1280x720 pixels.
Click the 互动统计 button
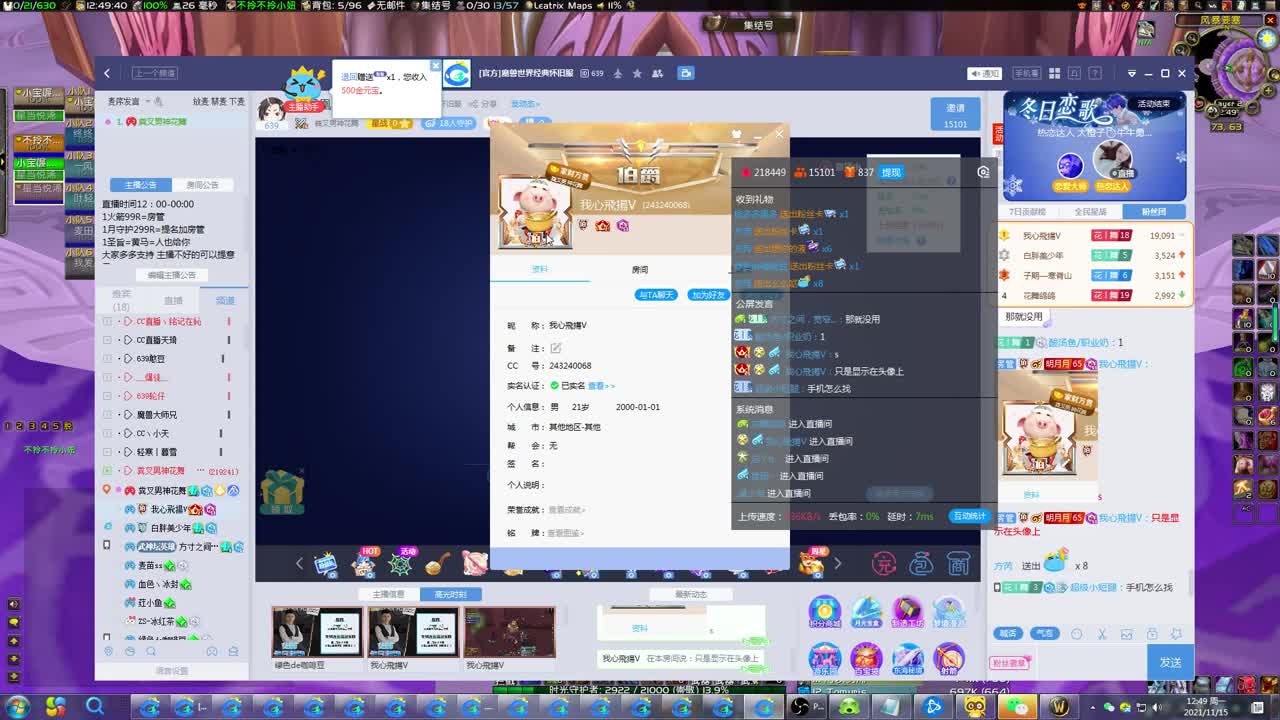[969, 516]
